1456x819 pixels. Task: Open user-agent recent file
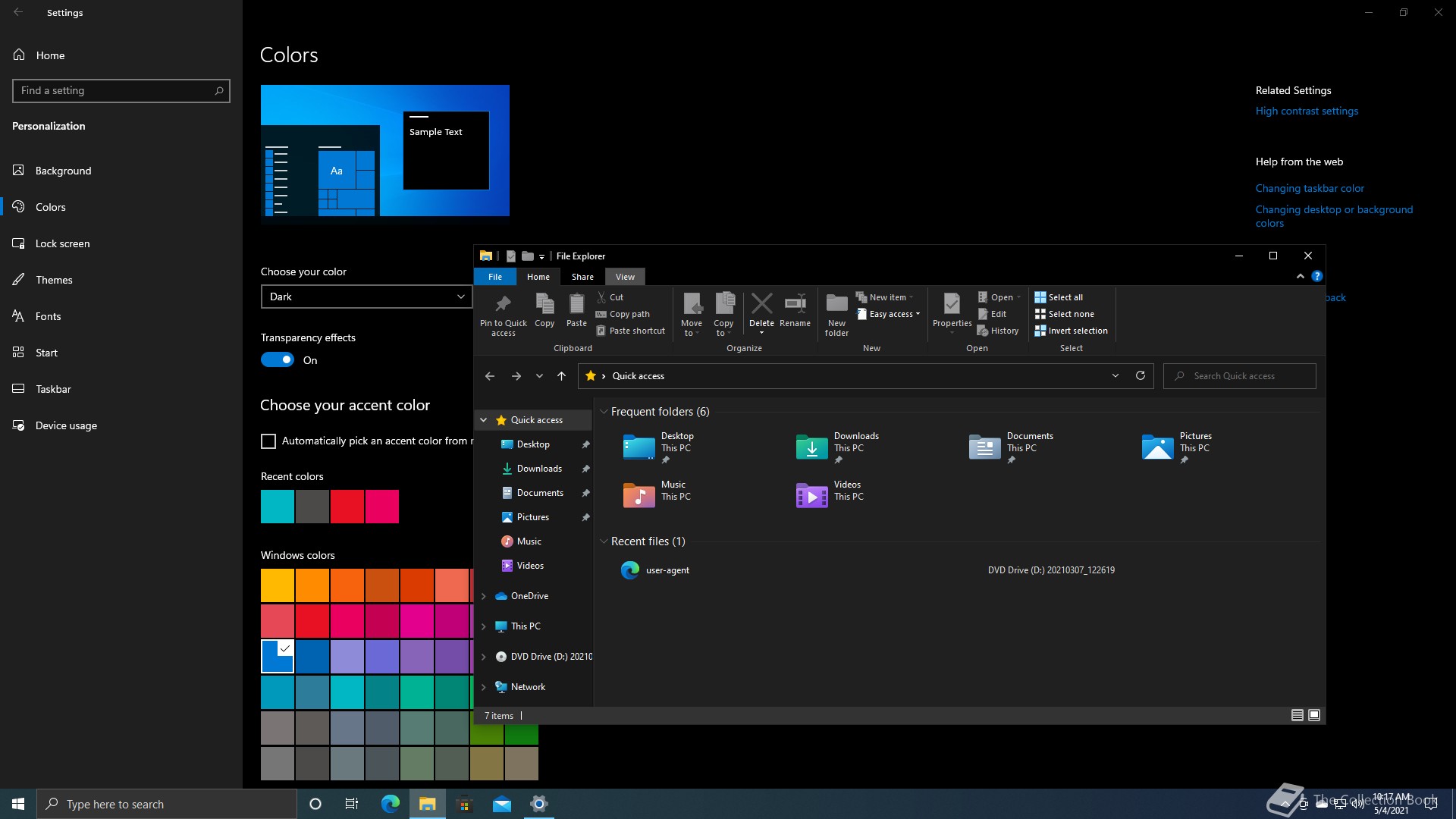[655, 570]
